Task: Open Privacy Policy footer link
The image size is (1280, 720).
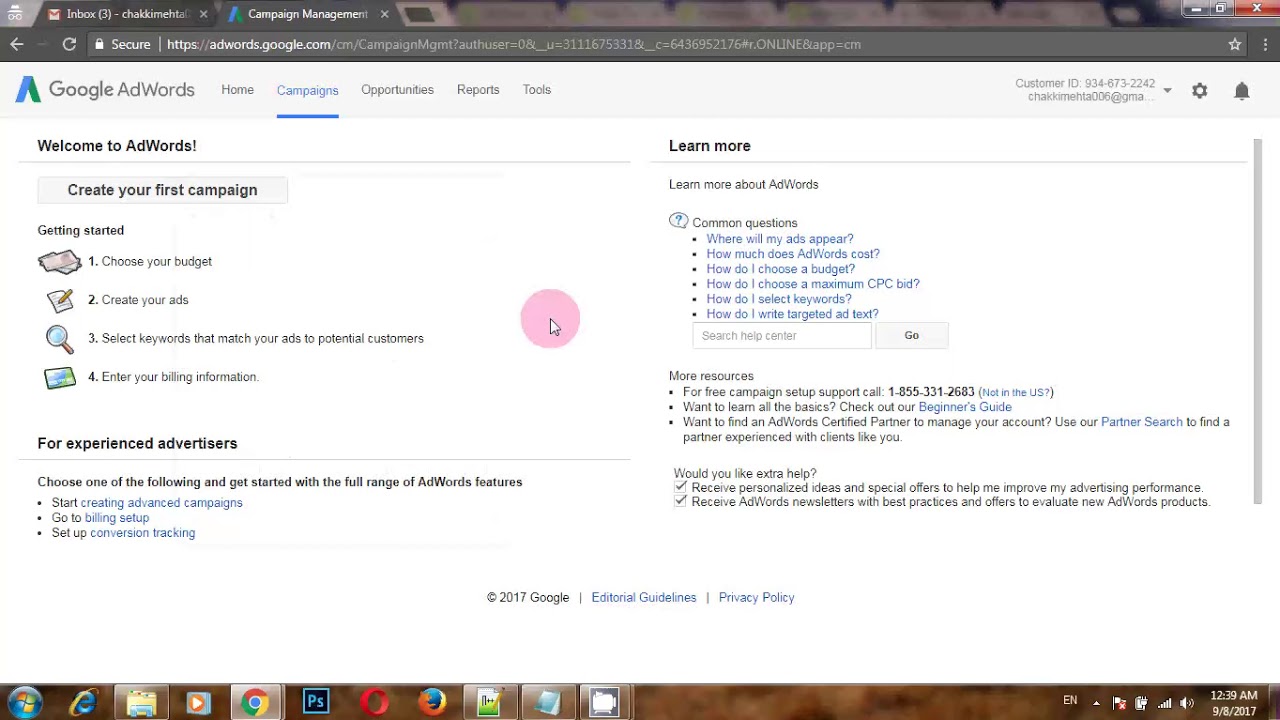Action: (x=757, y=598)
